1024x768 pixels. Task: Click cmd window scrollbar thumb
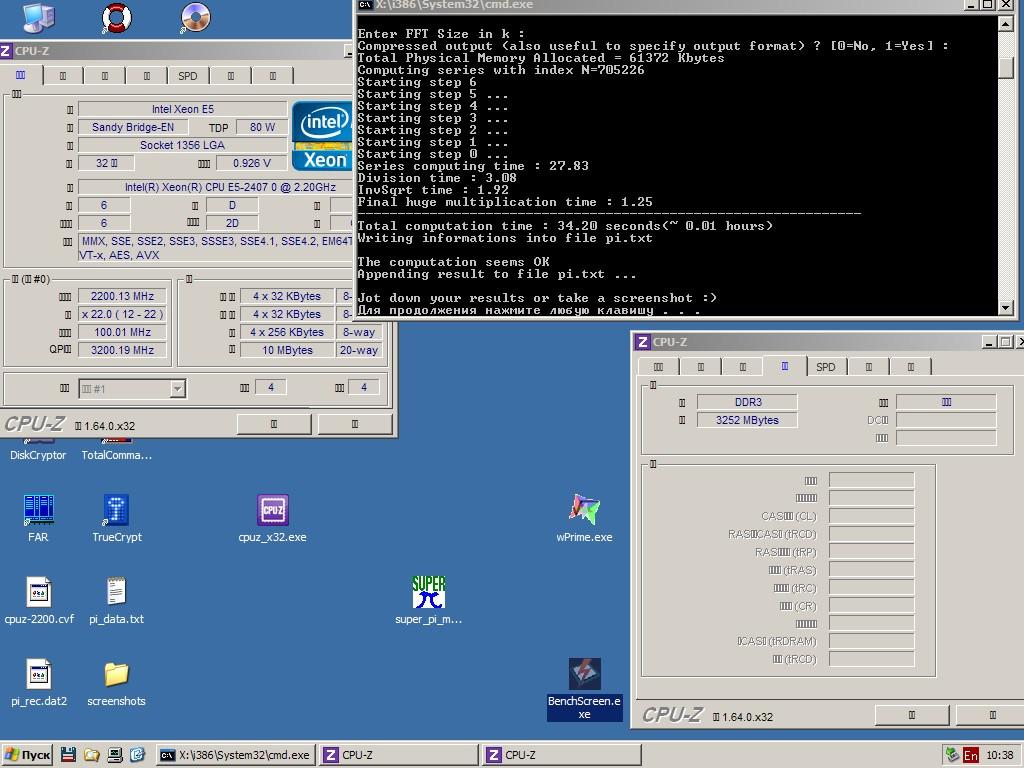click(1006, 68)
